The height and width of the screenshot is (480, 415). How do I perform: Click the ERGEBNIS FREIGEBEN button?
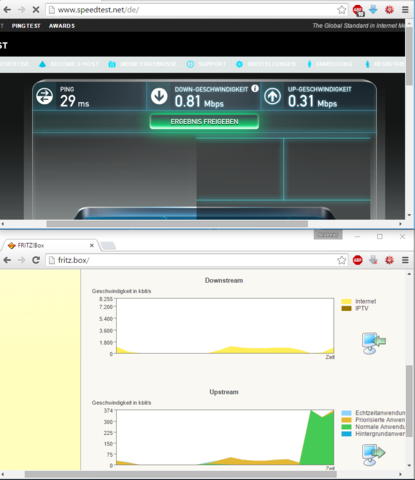pos(204,121)
